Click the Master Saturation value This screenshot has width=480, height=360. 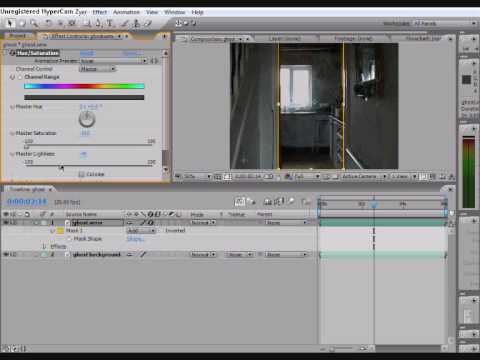(x=85, y=133)
